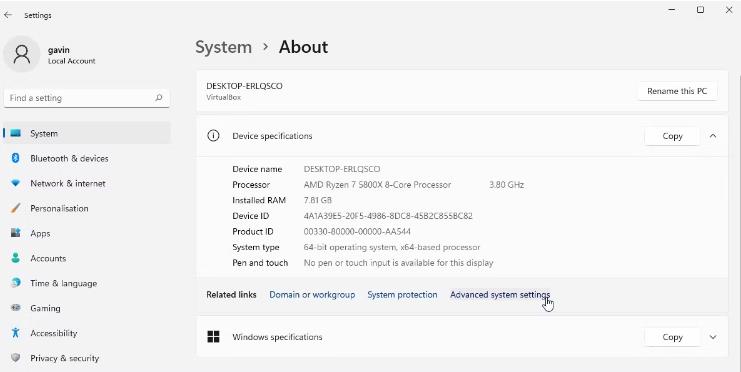Image resolution: width=741 pixels, height=372 pixels.
Task: Click the Accounts person icon
Action: click(16, 258)
